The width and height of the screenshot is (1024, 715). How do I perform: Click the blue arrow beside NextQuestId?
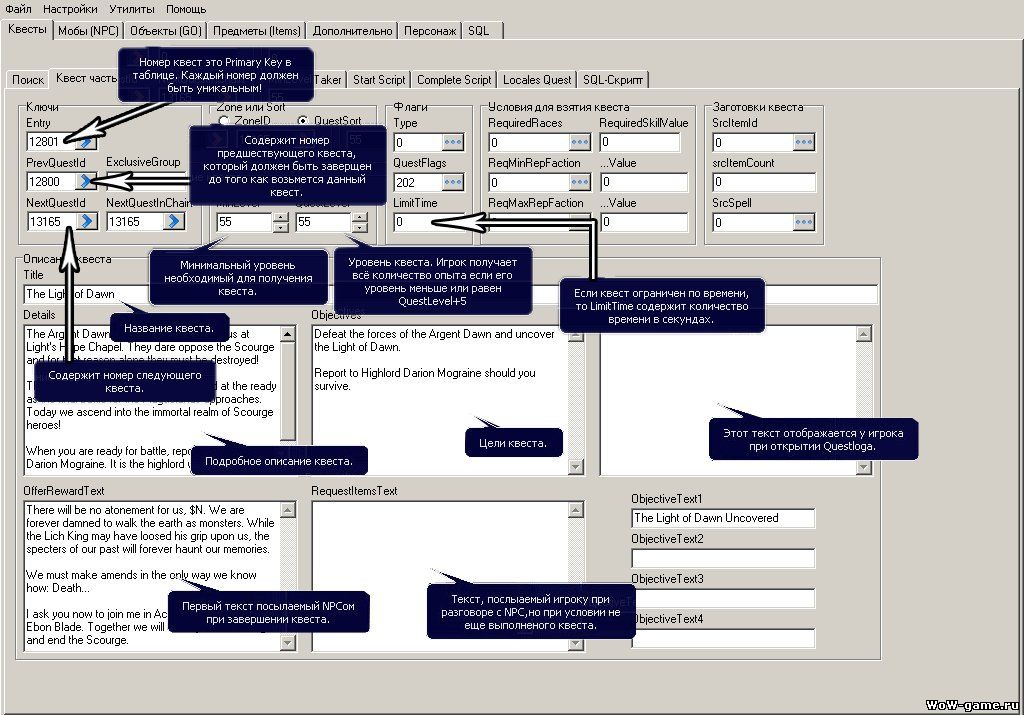(x=86, y=222)
